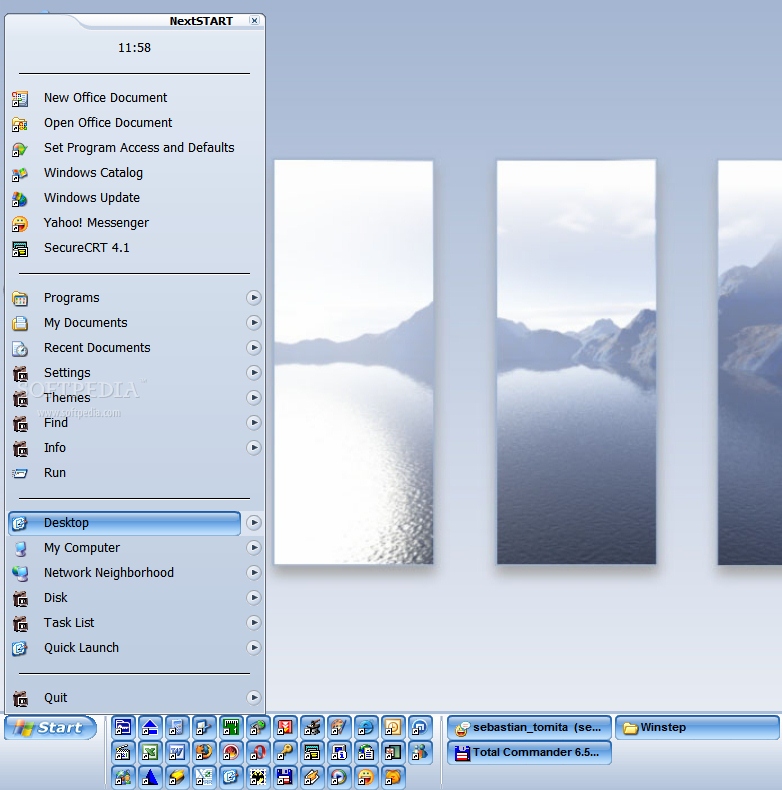Launch the Total Commander floppy disk shortcut
This screenshot has width=782, height=790.
(x=285, y=777)
